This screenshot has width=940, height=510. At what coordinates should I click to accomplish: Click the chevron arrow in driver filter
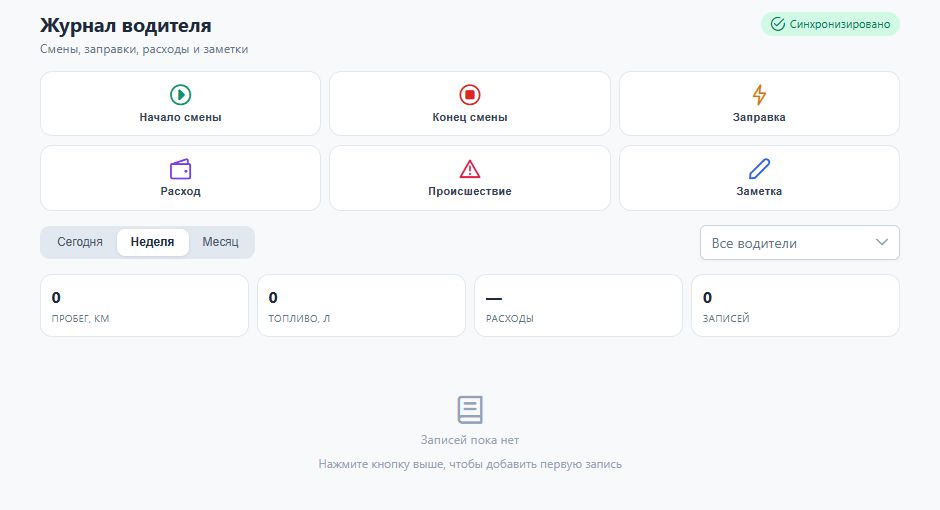tap(881, 242)
